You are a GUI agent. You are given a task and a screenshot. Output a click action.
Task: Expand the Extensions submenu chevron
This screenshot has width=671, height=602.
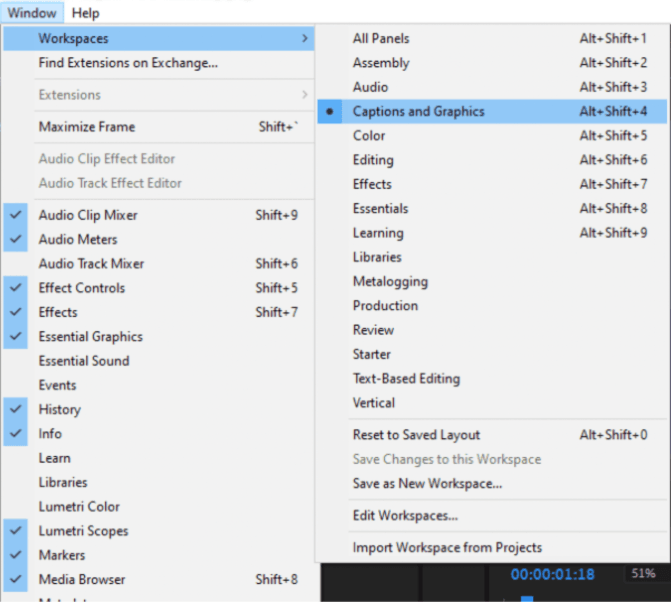click(304, 95)
